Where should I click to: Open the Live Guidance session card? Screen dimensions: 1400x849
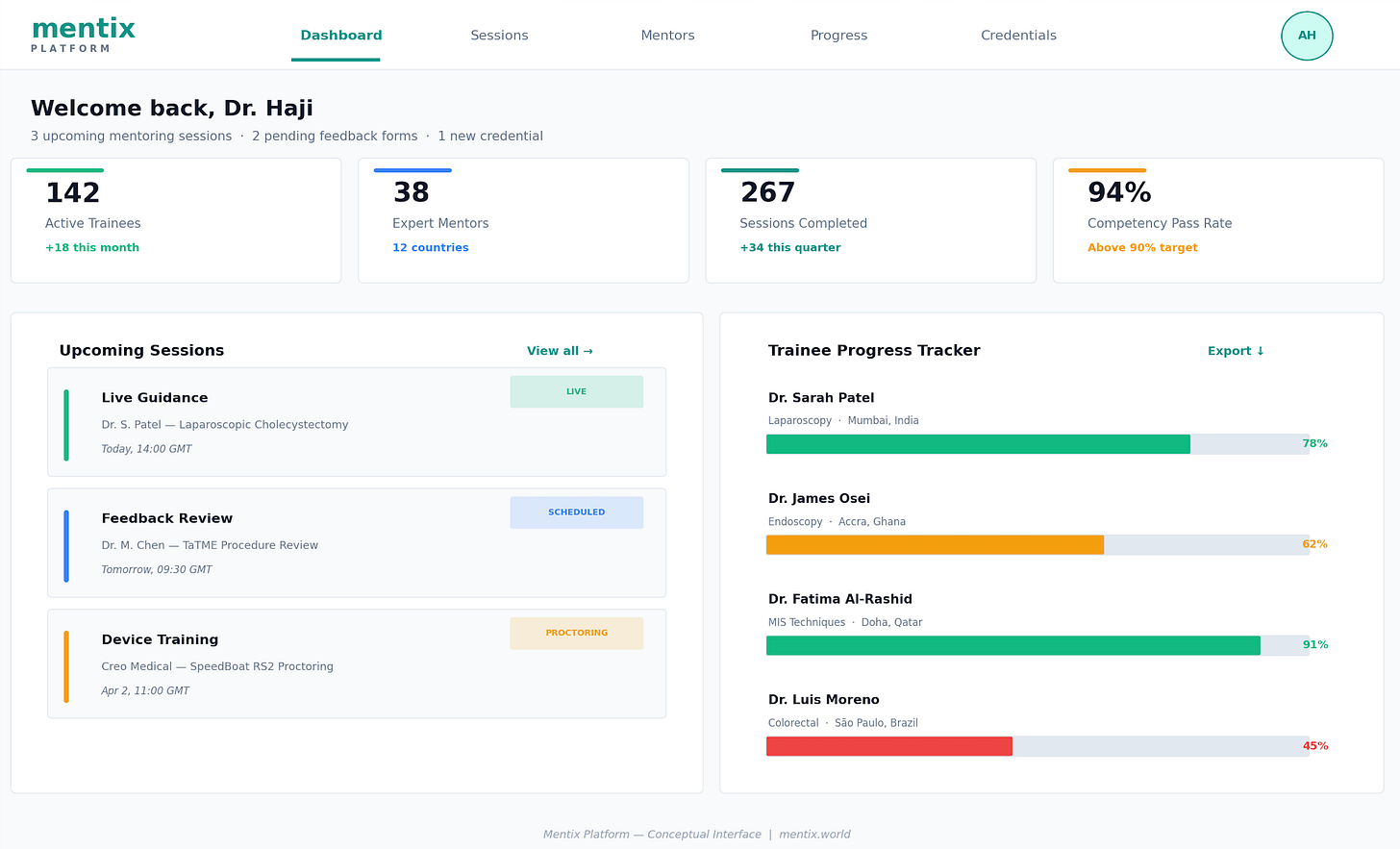(x=357, y=422)
